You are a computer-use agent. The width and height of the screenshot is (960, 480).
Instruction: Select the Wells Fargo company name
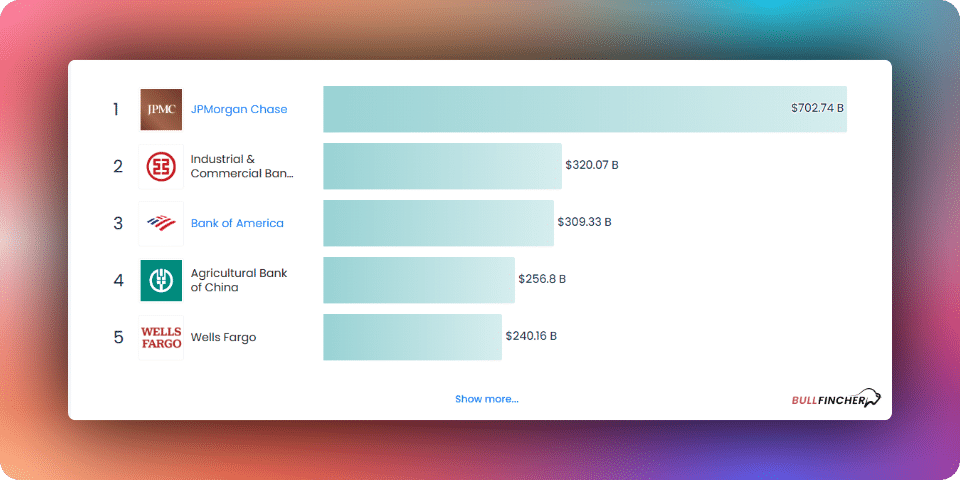(223, 337)
